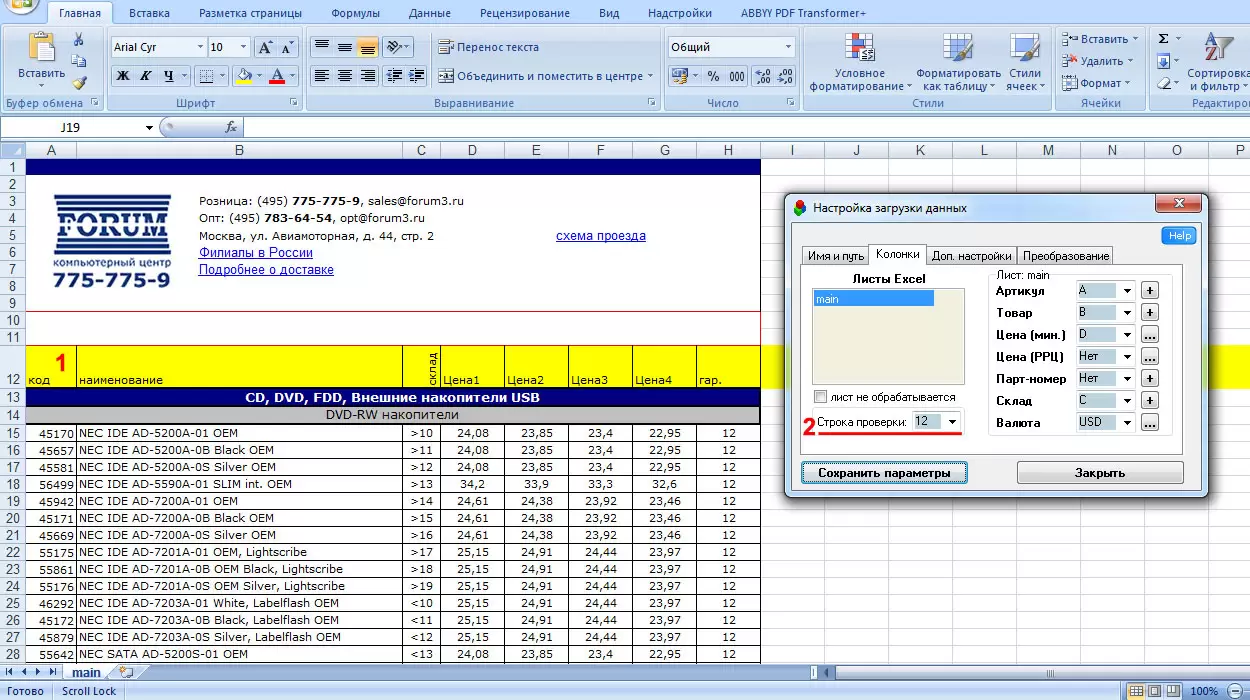Click the insert function fx icon
Screen dimensions: 1250x700
coord(231,127)
